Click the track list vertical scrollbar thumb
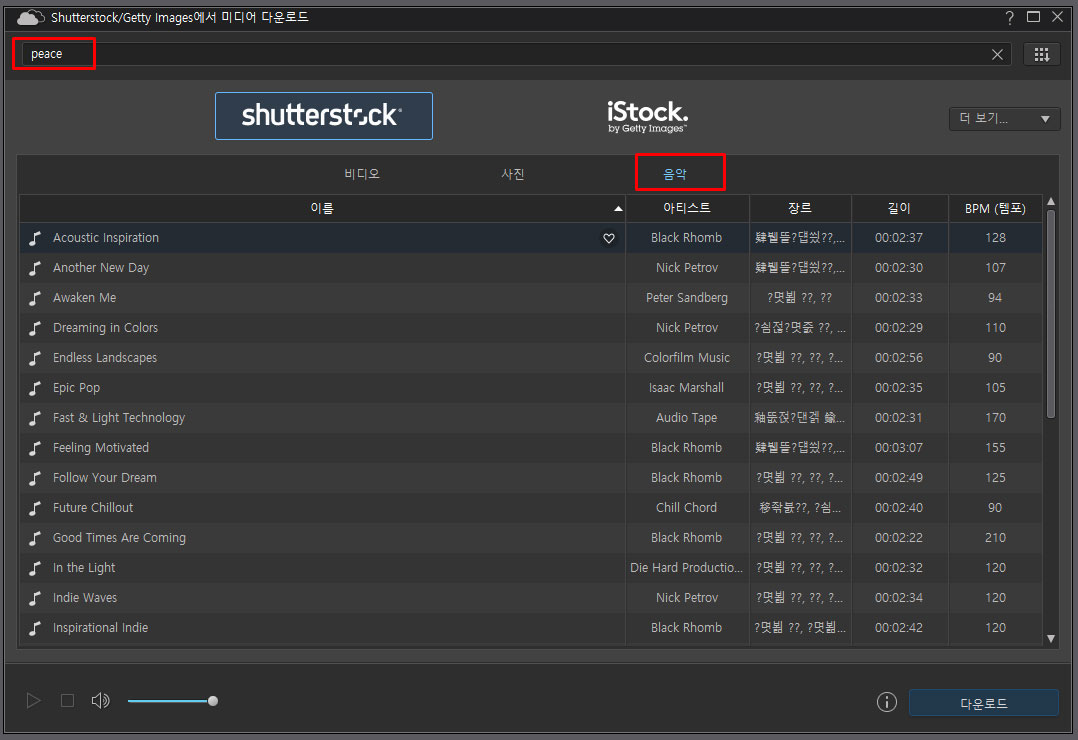 [x=1050, y=314]
